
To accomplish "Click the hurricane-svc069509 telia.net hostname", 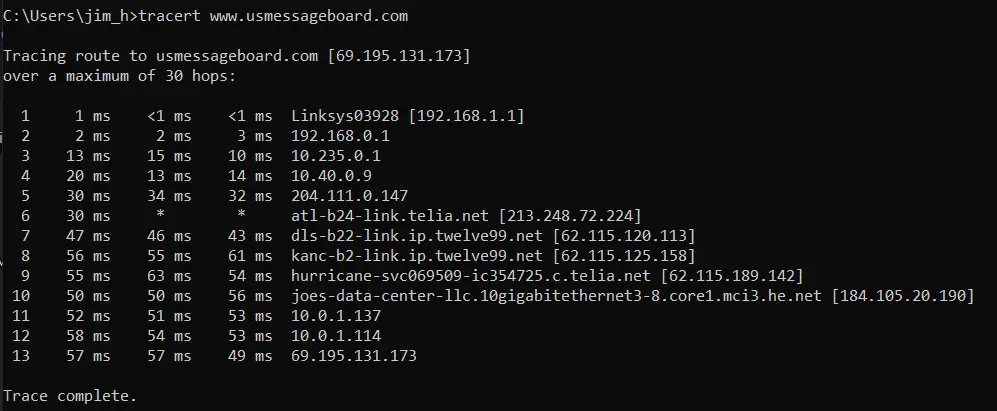I will click(472, 276).
